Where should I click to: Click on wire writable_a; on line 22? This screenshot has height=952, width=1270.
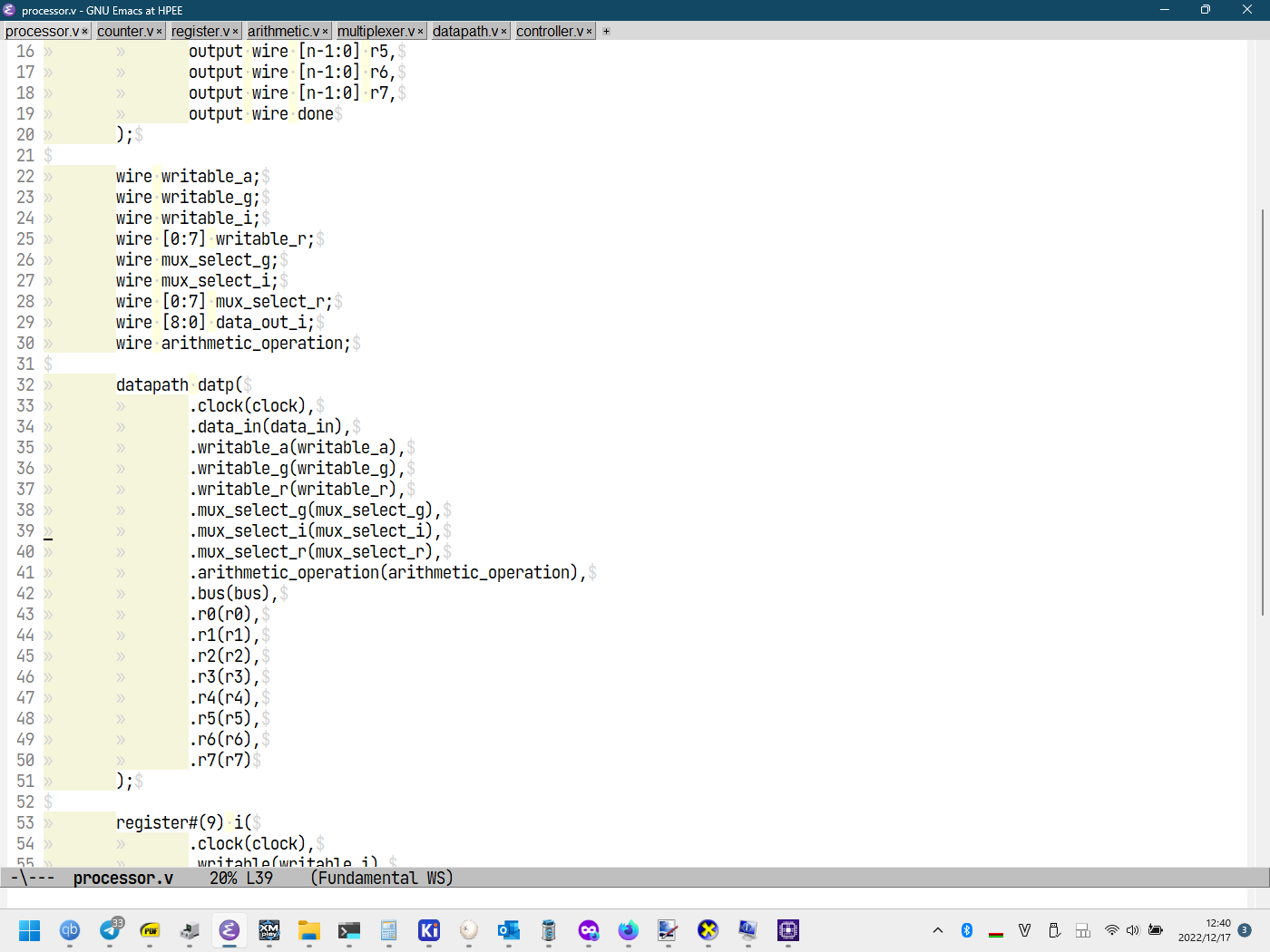[x=189, y=177]
